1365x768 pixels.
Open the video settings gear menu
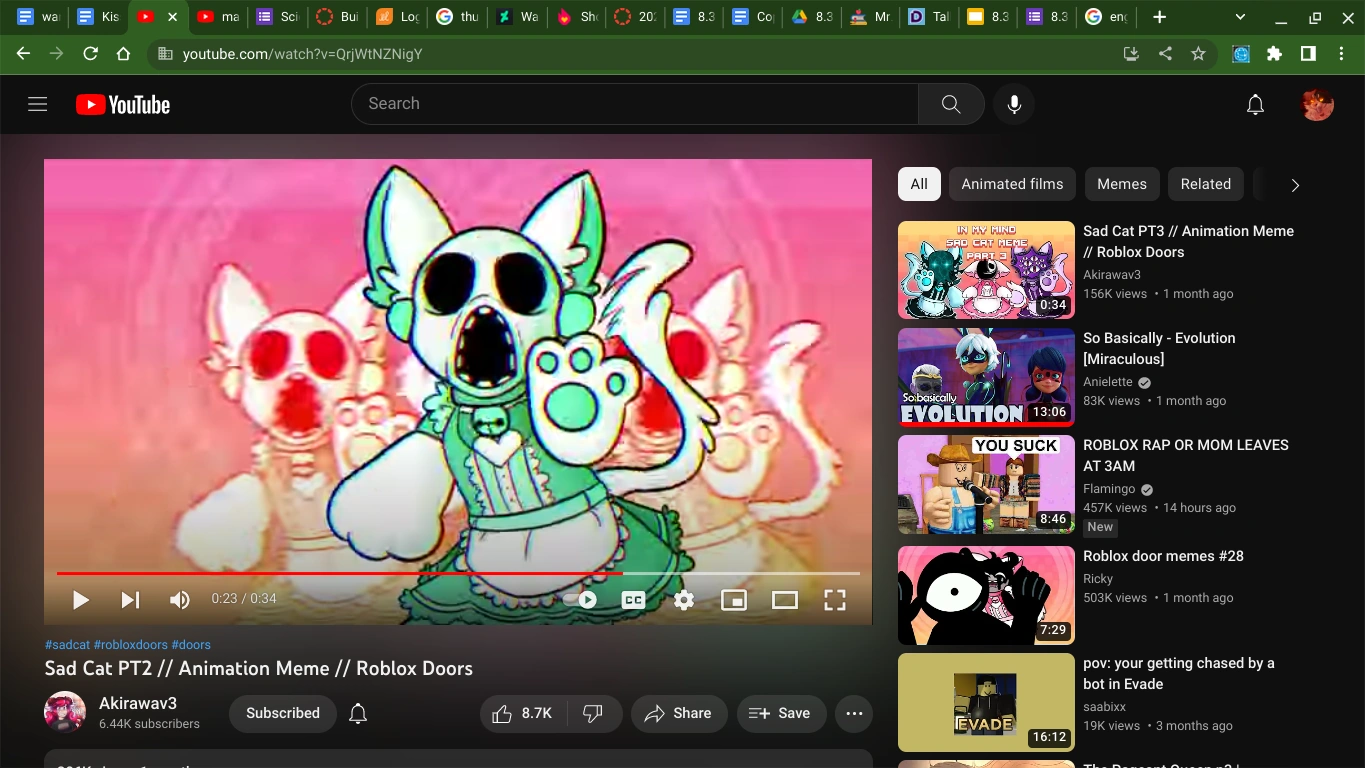(x=684, y=599)
